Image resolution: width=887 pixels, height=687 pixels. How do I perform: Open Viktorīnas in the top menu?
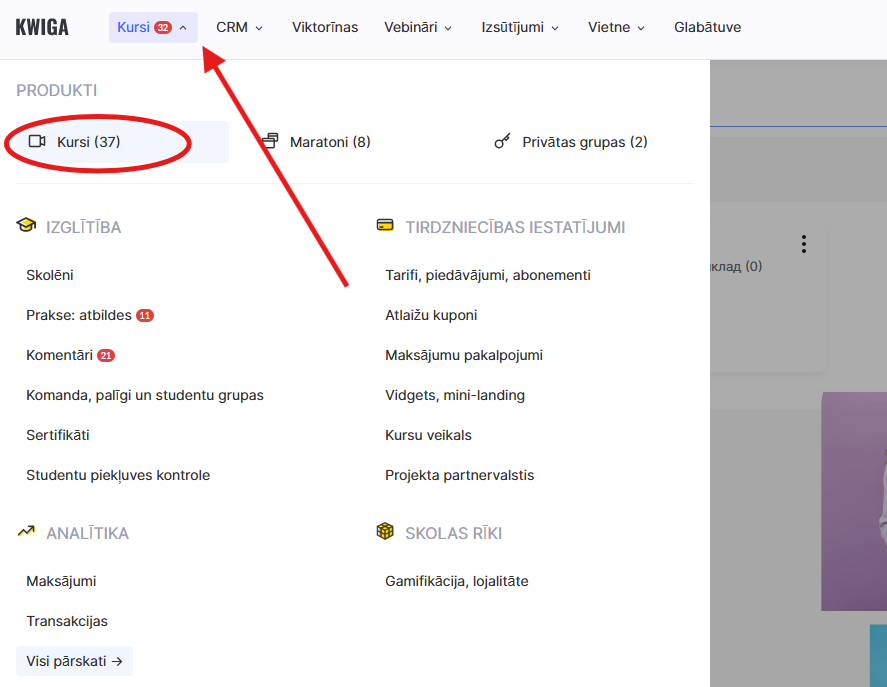(x=325, y=27)
